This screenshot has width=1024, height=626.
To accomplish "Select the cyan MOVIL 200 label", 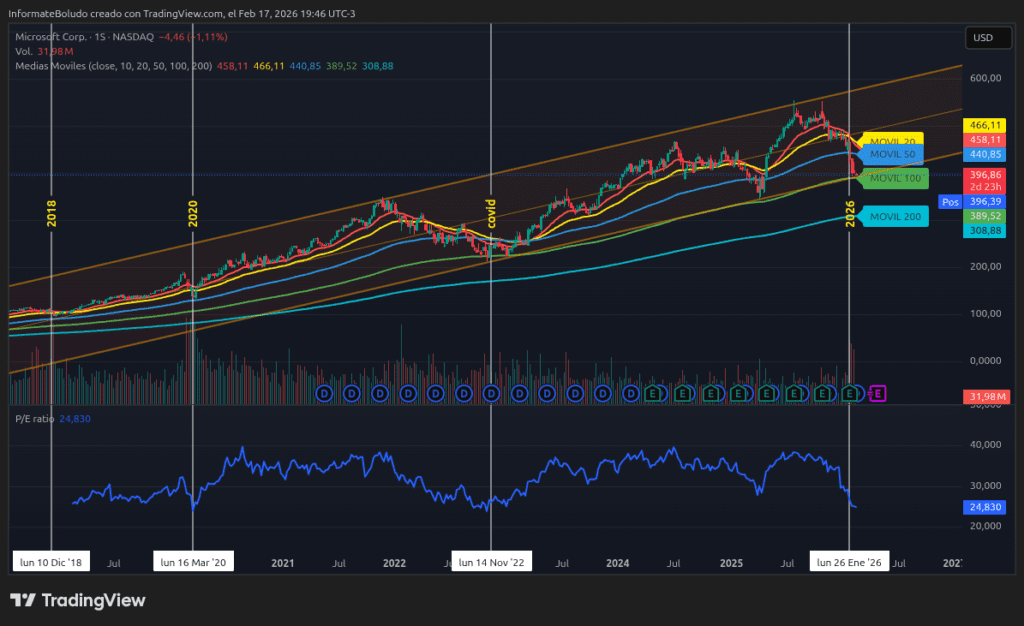I will point(895,217).
